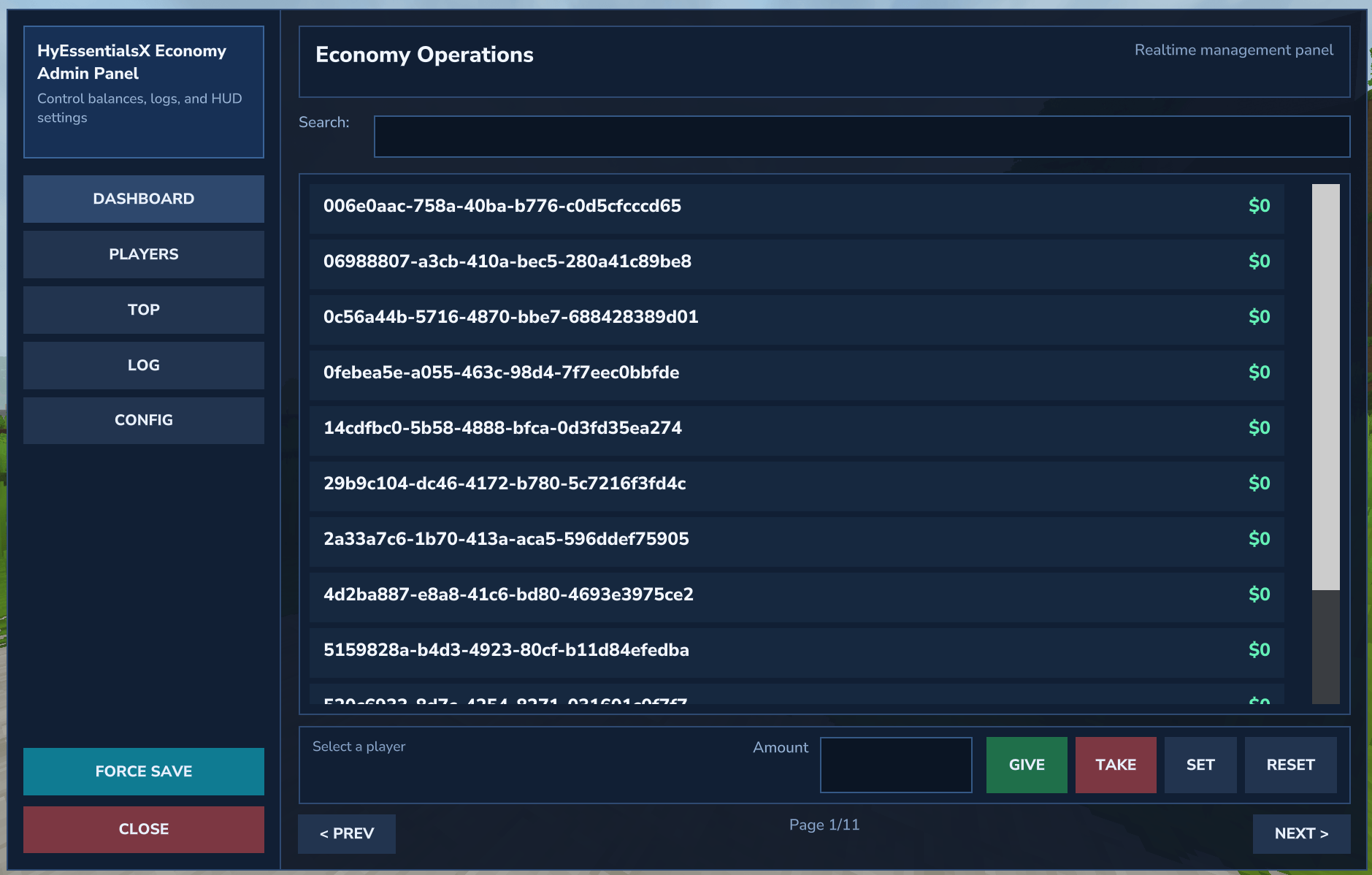Open the Top balances tab
The height and width of the screenshot is (875, 1372).
143,310
